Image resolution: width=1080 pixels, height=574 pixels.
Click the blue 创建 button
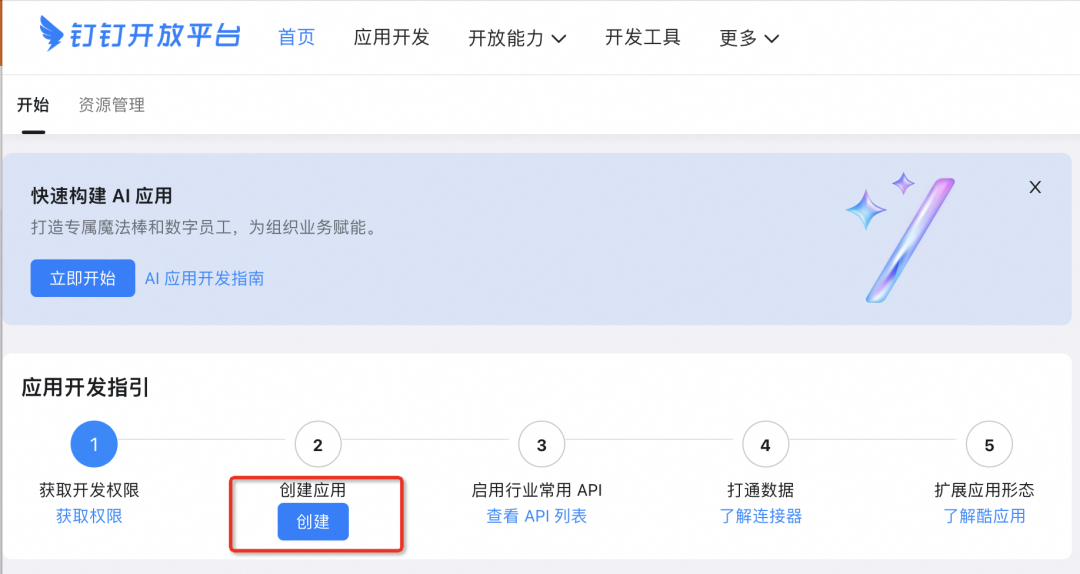pyautogui.click(x=313, y=522)
